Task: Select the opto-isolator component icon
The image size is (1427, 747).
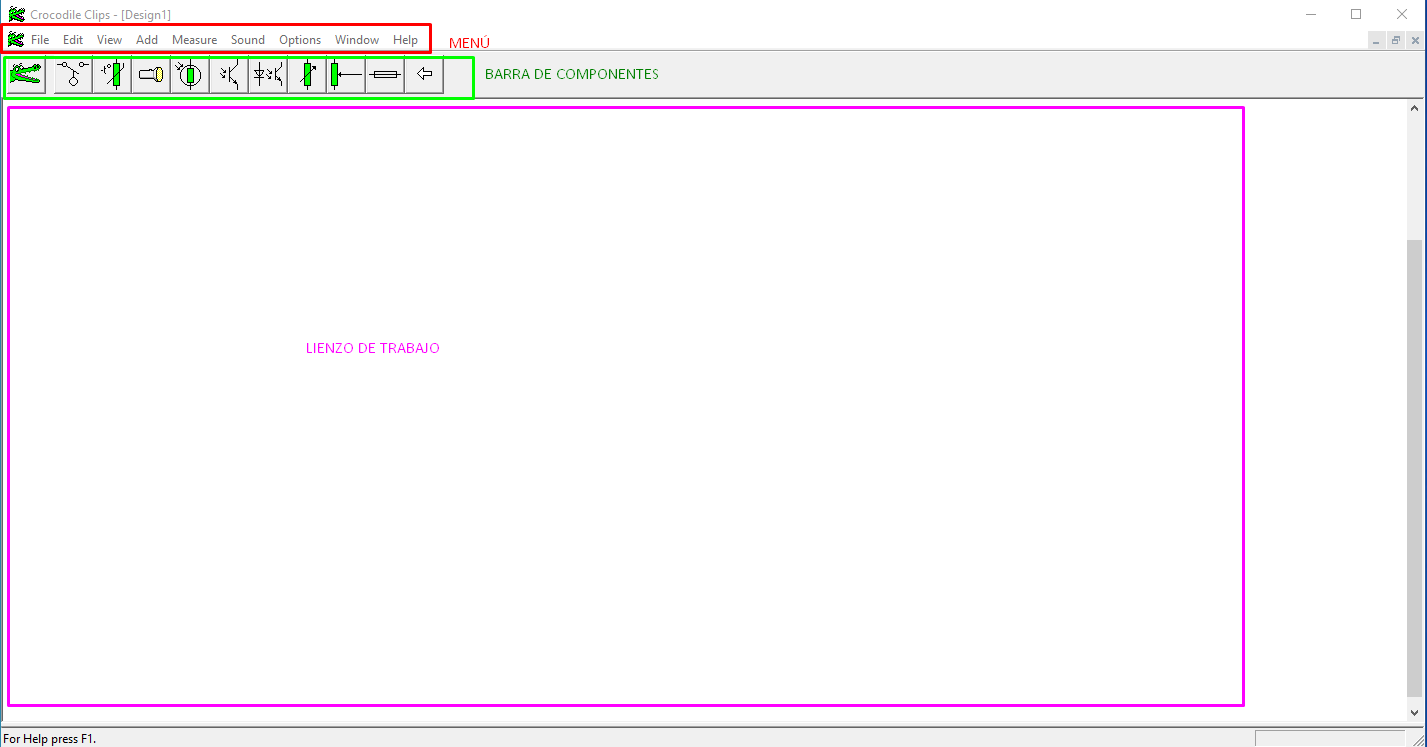Action: tap(268, 75)
